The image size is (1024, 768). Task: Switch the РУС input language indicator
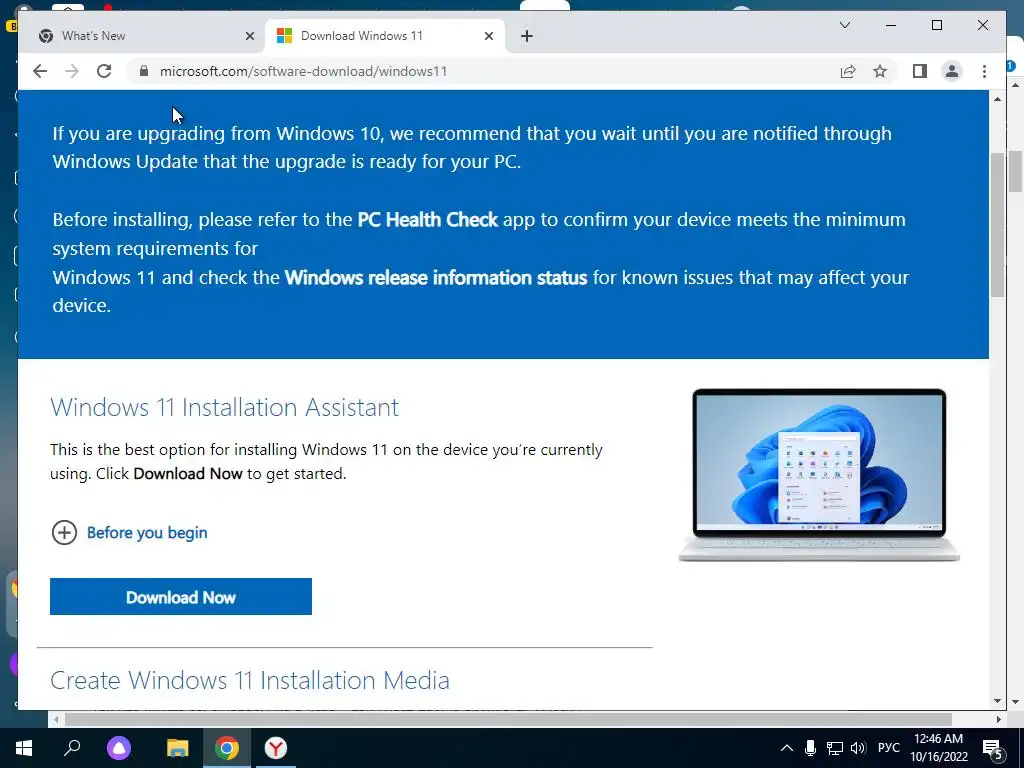pyautogui.click(x=889, y=748)
